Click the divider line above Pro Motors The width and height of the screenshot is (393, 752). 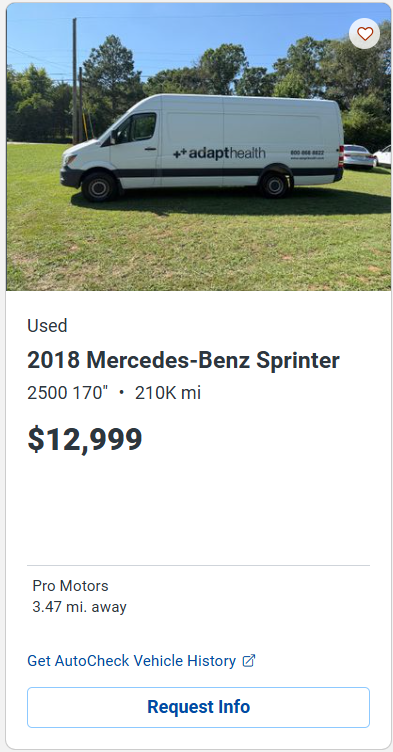(199, 565)
